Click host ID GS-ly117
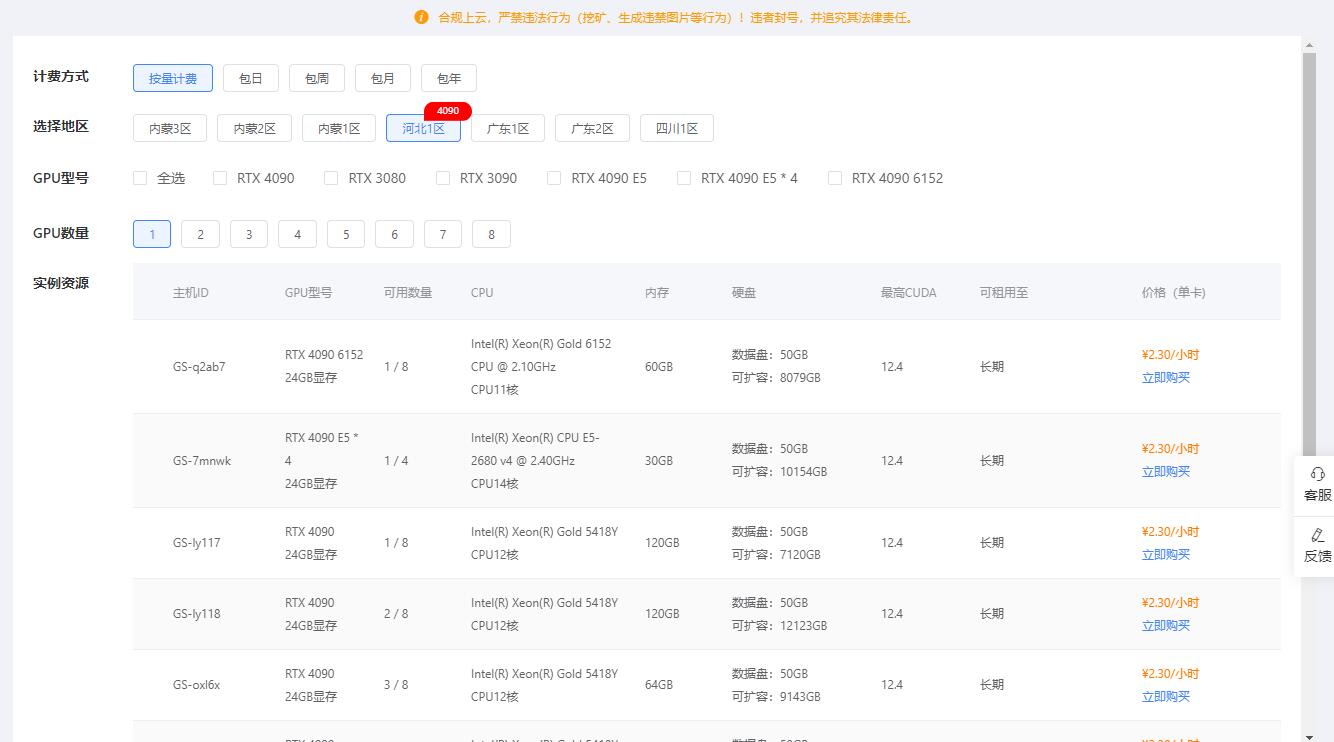Image resolution: width=1334 pixels, height=742 pixels. coord(197,543)
